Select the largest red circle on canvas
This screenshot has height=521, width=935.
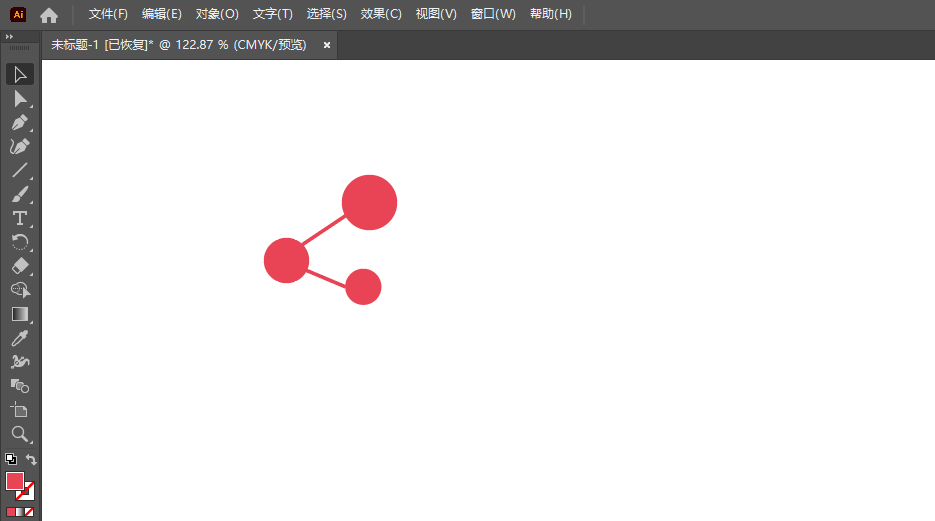369,202
